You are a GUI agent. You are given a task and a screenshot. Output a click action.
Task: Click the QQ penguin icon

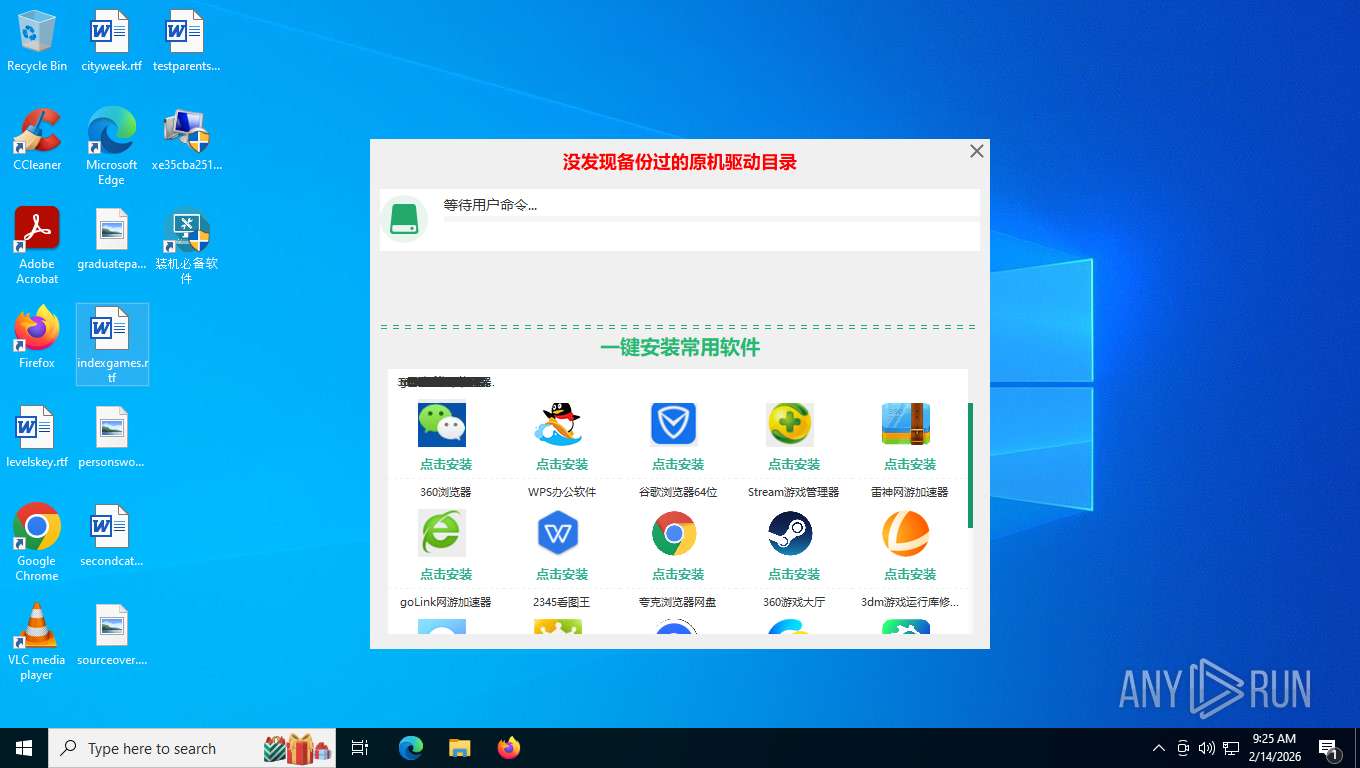point(558,424)
